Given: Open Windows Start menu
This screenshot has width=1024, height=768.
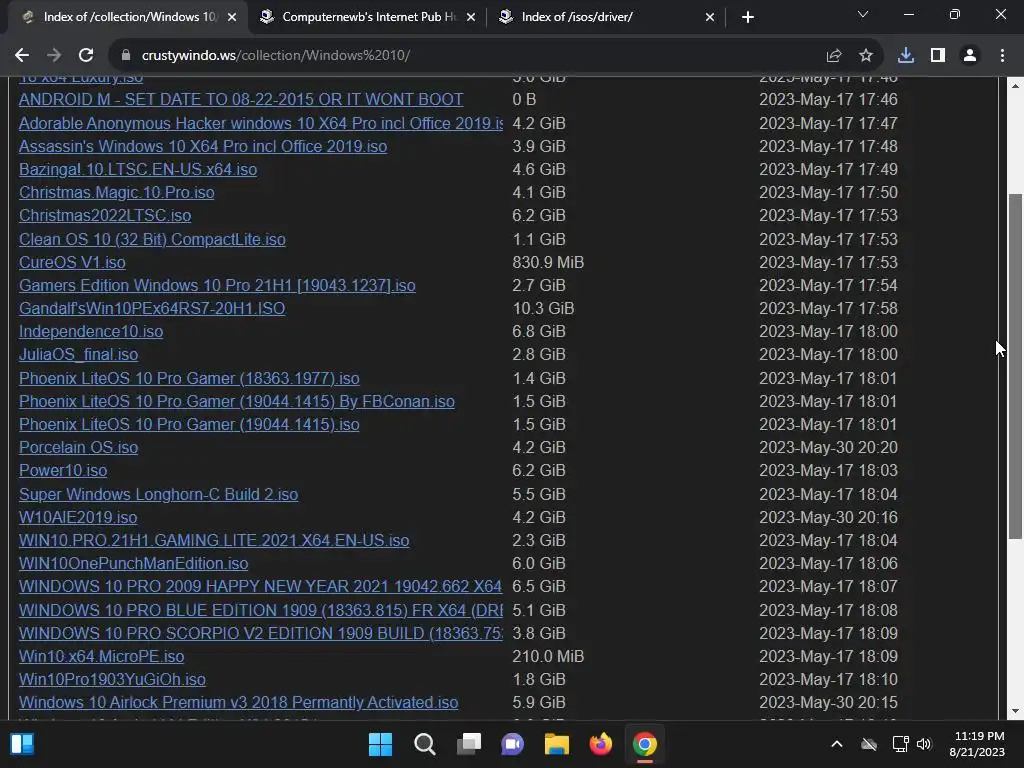Looking at the screenshot, I should (380, 744).
